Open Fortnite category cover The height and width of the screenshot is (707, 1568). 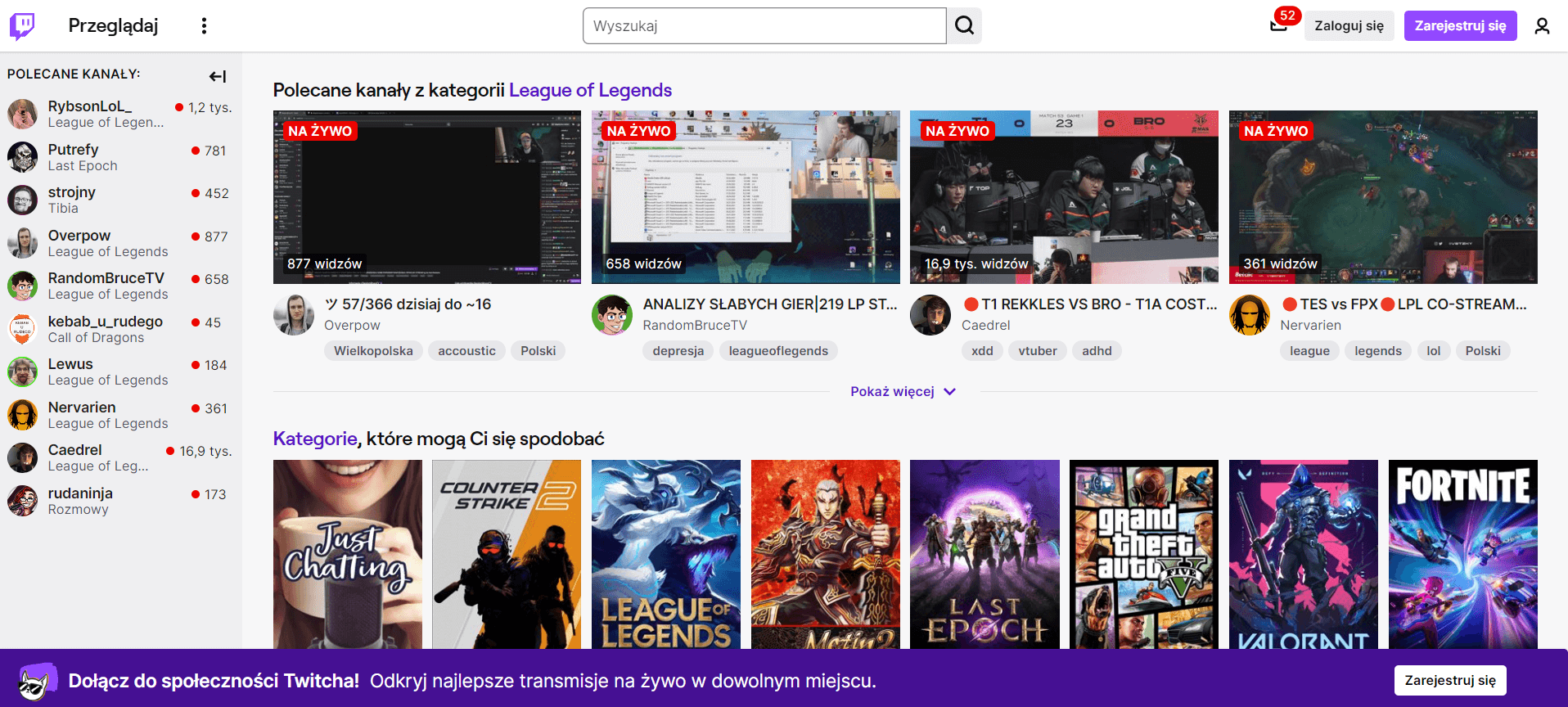1463,555
